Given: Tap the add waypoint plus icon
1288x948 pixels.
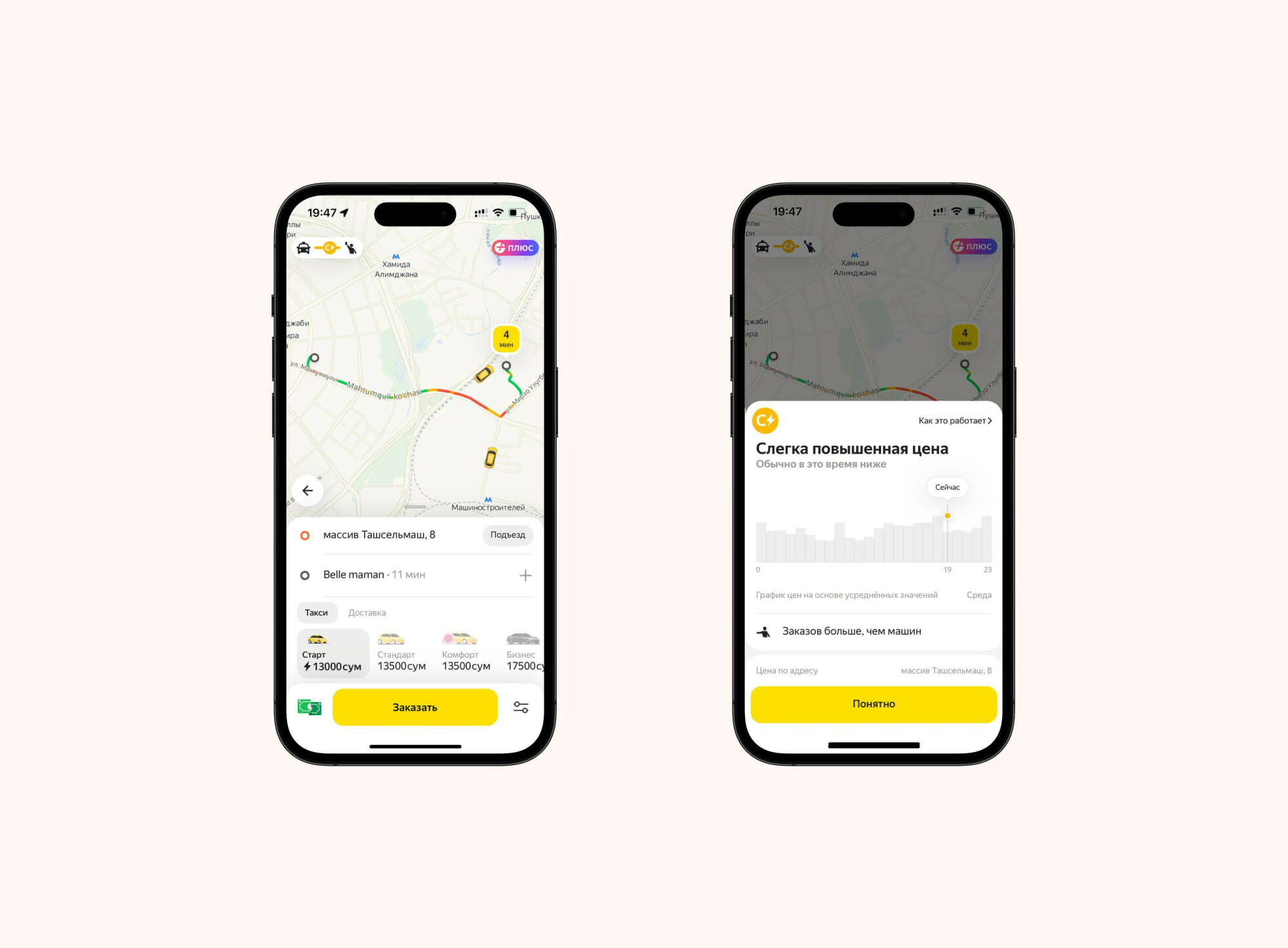Looking at the screenshot, I should tap(528, 575).
